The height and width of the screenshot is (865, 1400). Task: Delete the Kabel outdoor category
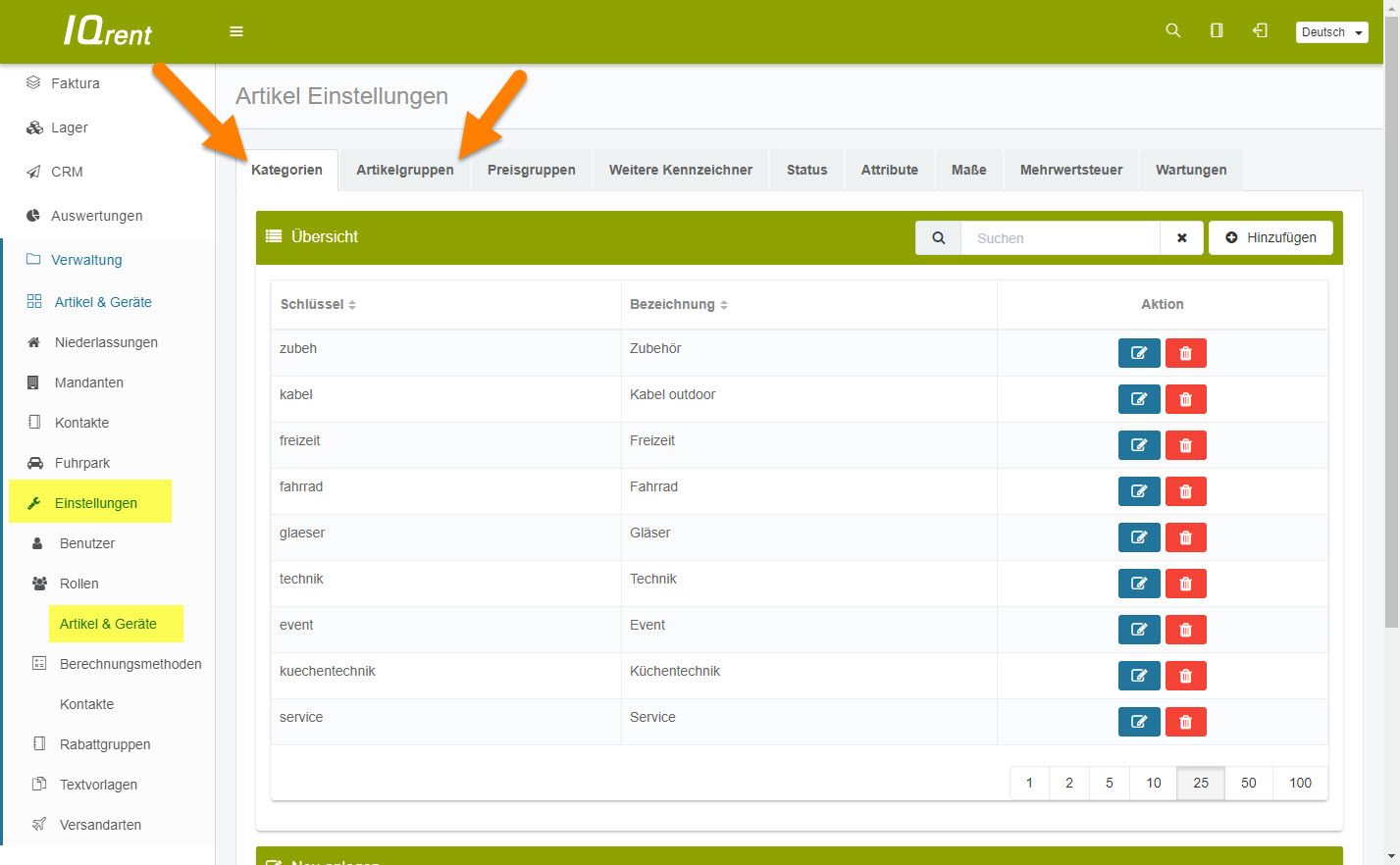(1185, 399)
